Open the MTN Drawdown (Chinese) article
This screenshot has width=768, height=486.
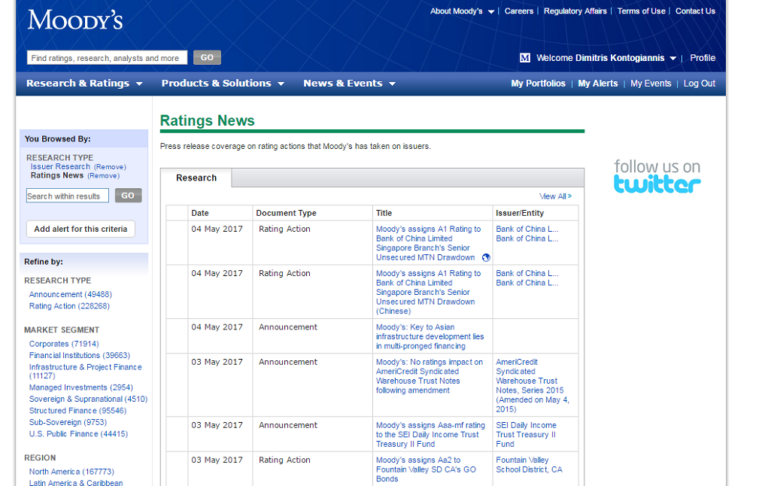428,292
